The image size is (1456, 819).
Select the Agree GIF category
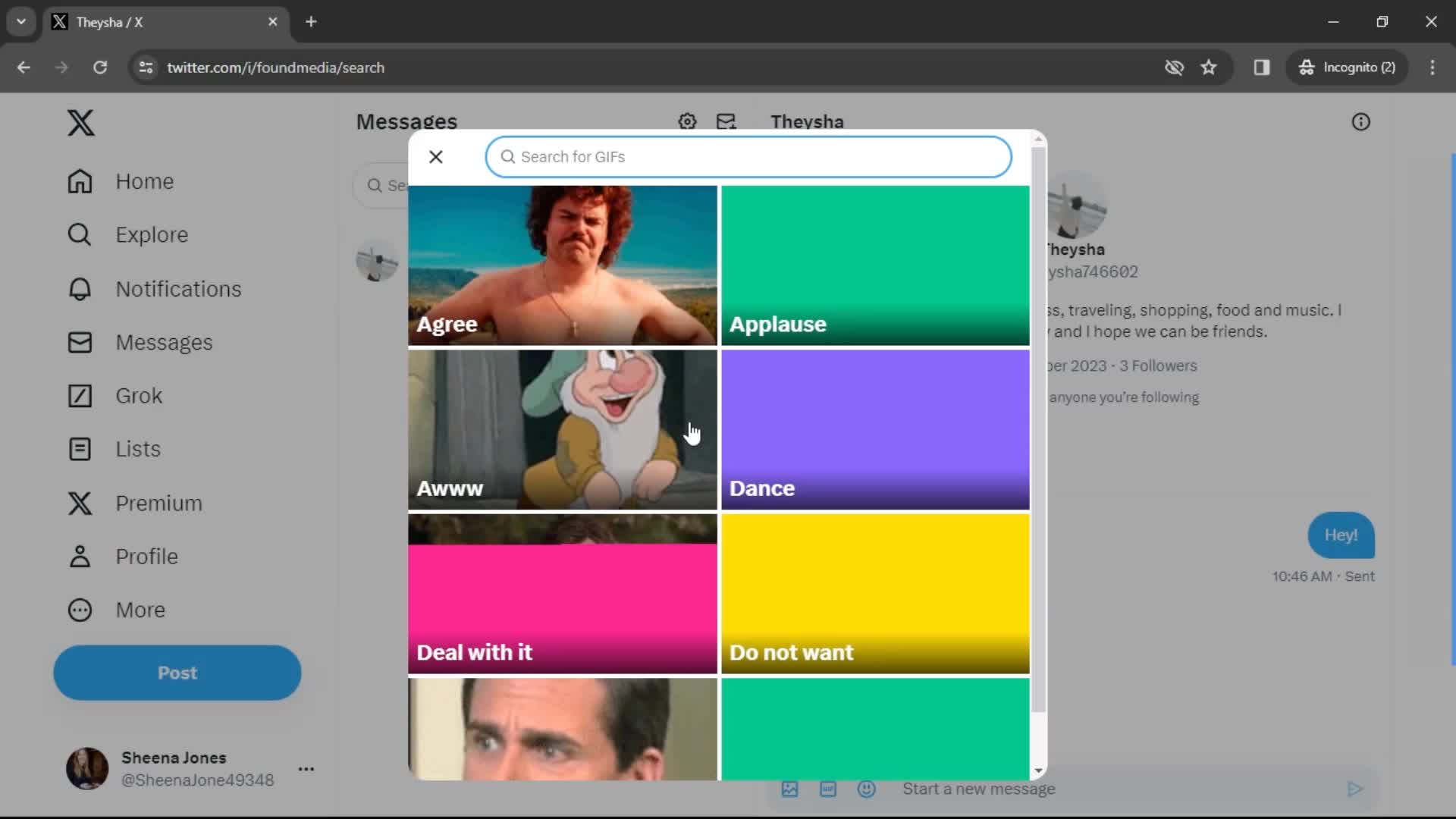[563, 264]
